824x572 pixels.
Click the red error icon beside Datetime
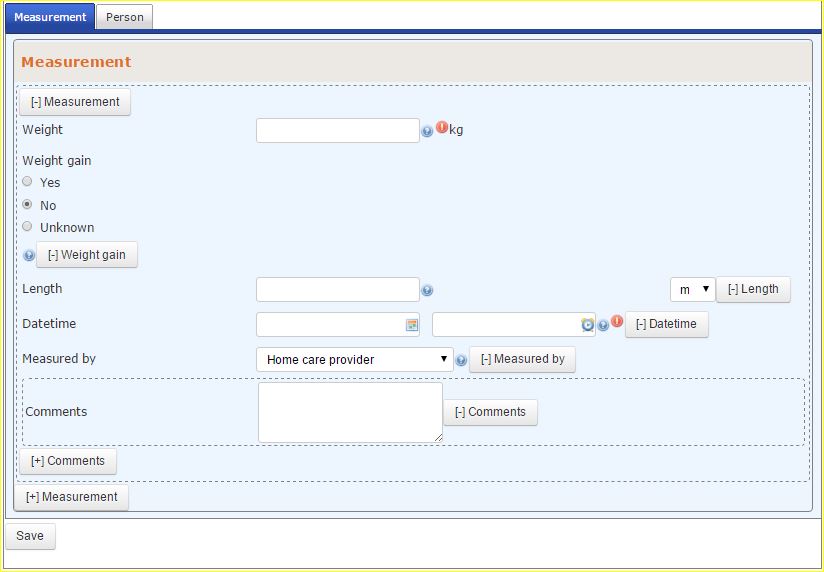click(x=617, y=321)
